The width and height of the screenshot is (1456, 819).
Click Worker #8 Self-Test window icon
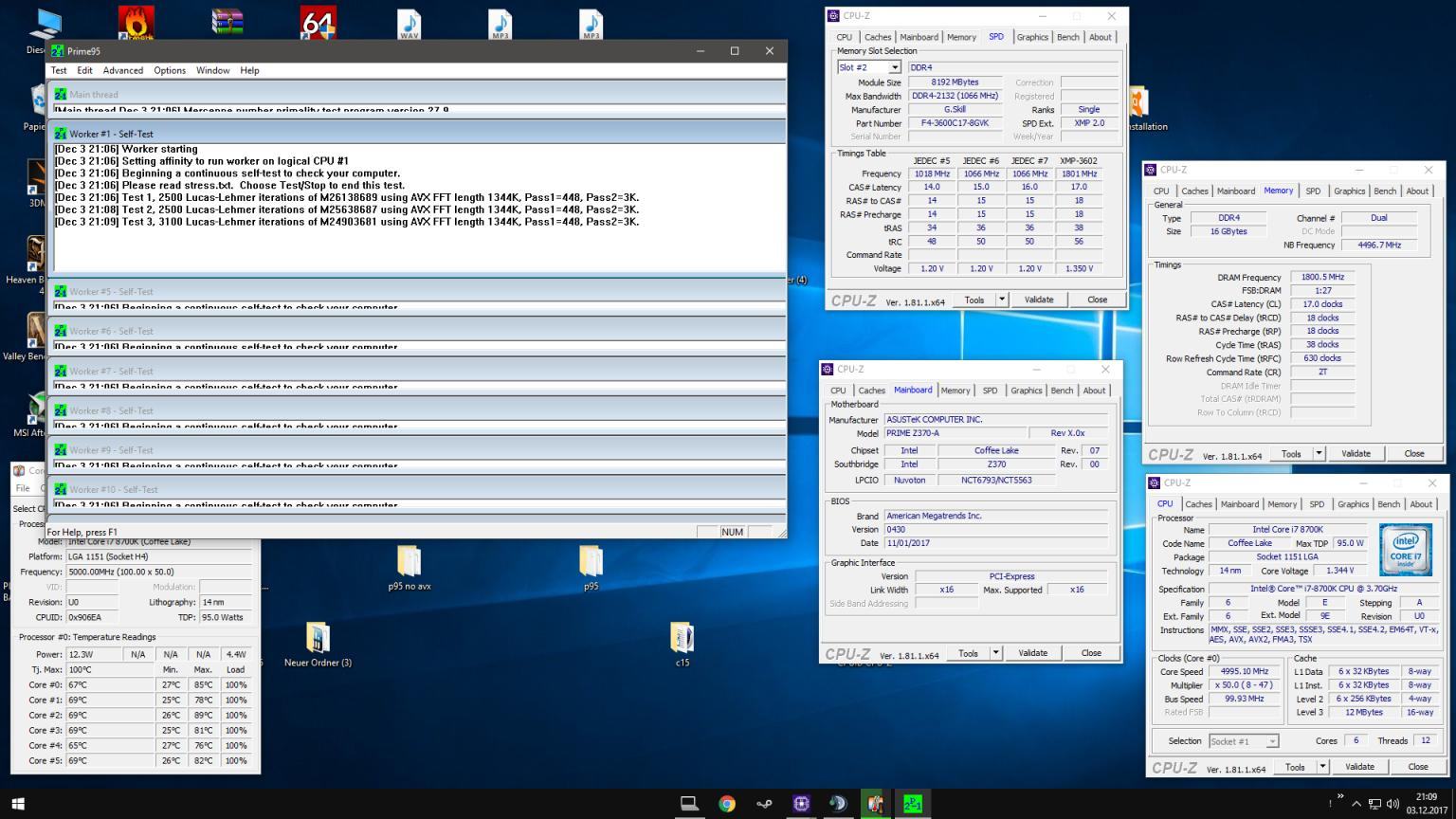point(61,410)
